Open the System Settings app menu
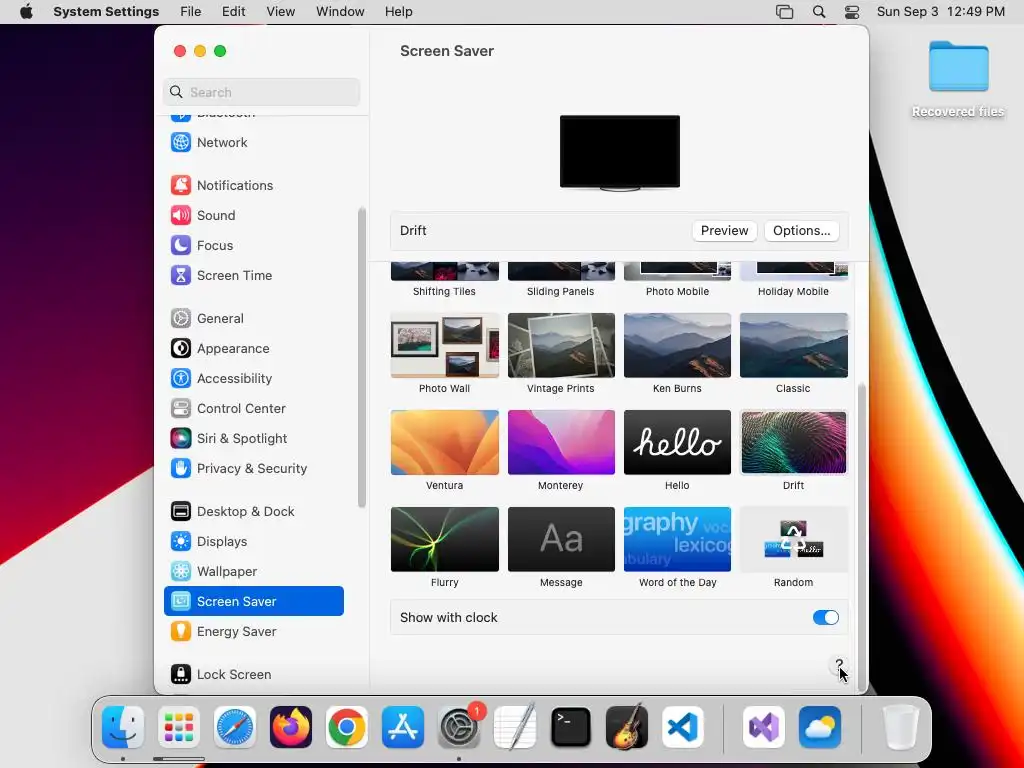Screen dimensions: 1024x768 106,12
